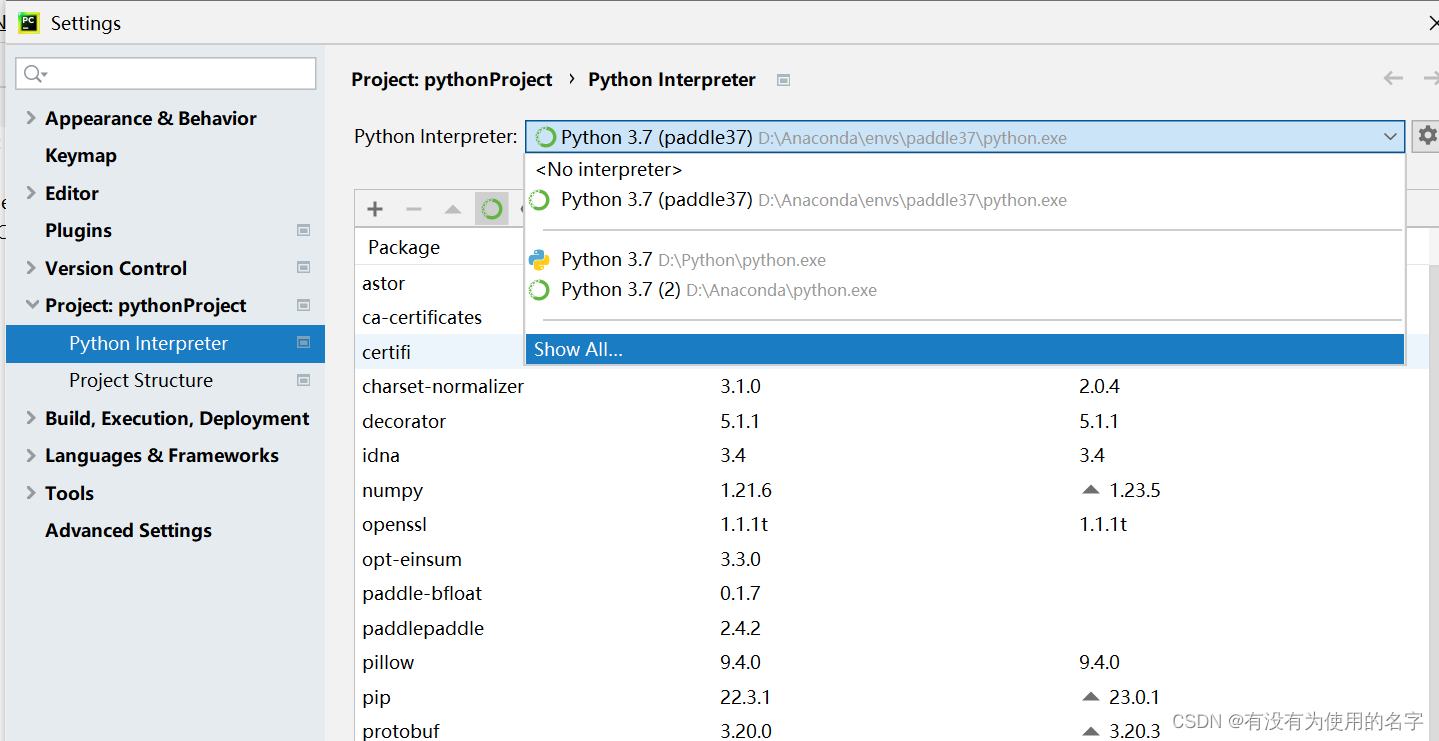Click the icon beside Project Structure row

pyautogui.click(x=304, y=380)
